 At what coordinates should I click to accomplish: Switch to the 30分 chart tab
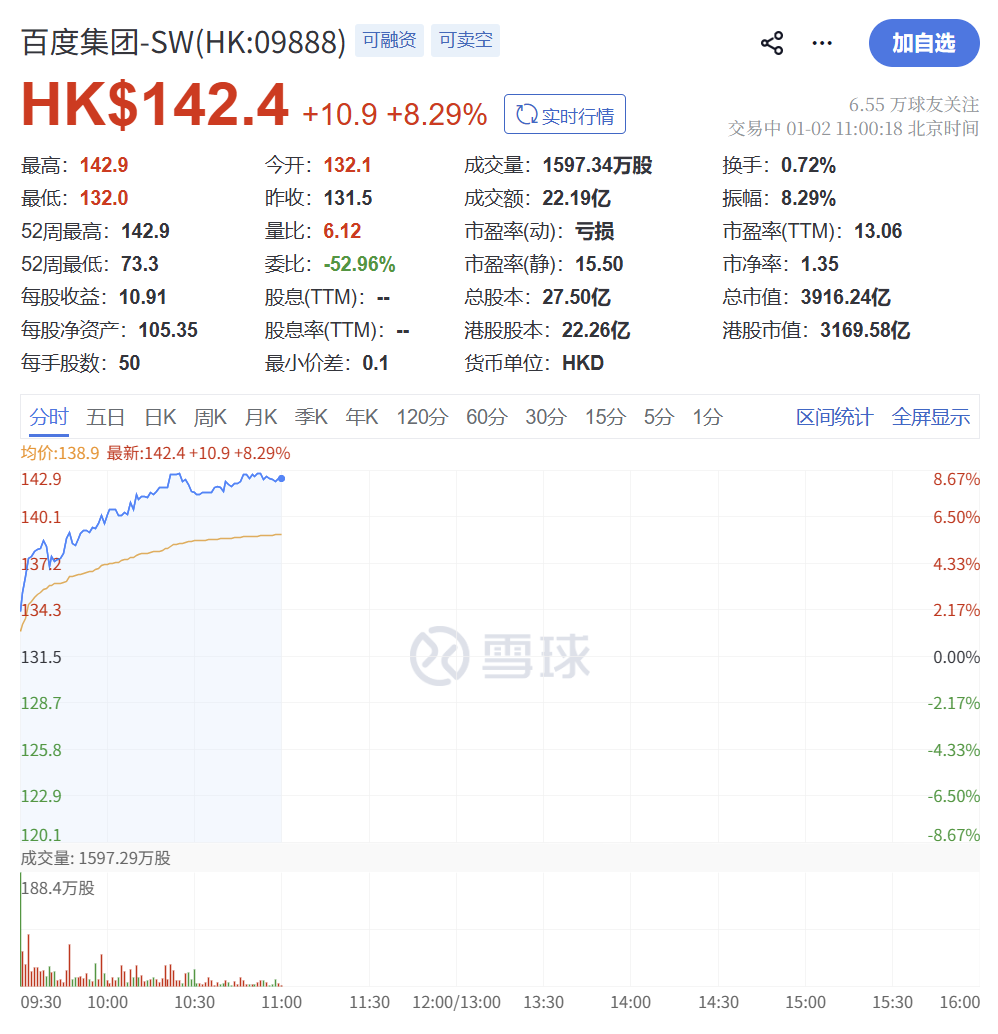click(x=546, y=417)
